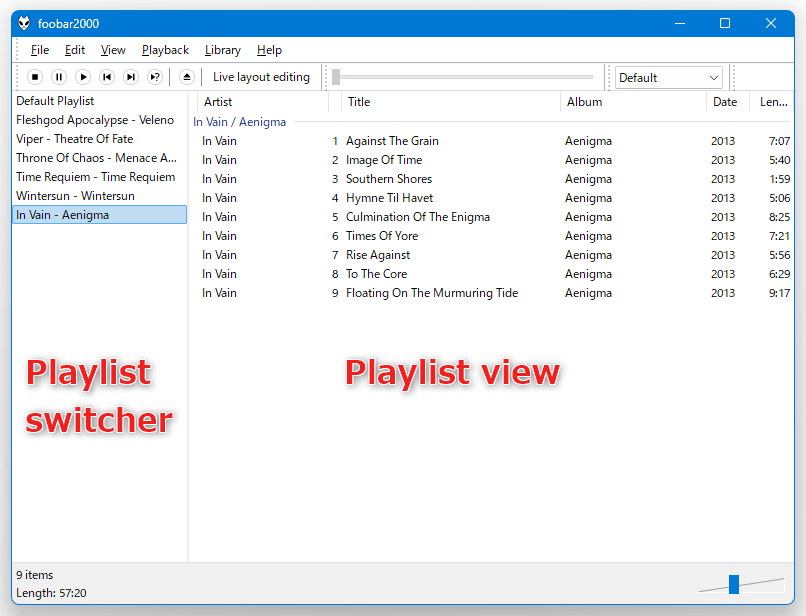Pause the current track

tap(59, 77)
